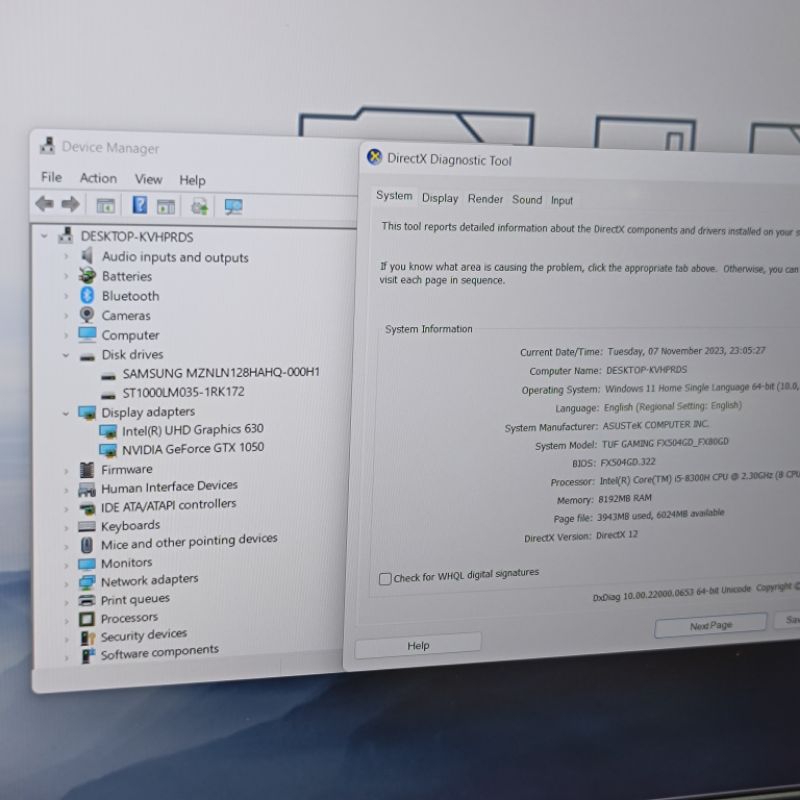The width and height of the screenshot is (800, 800).
Task: Click the 8192MB RAM memory value
Action: 624,498
